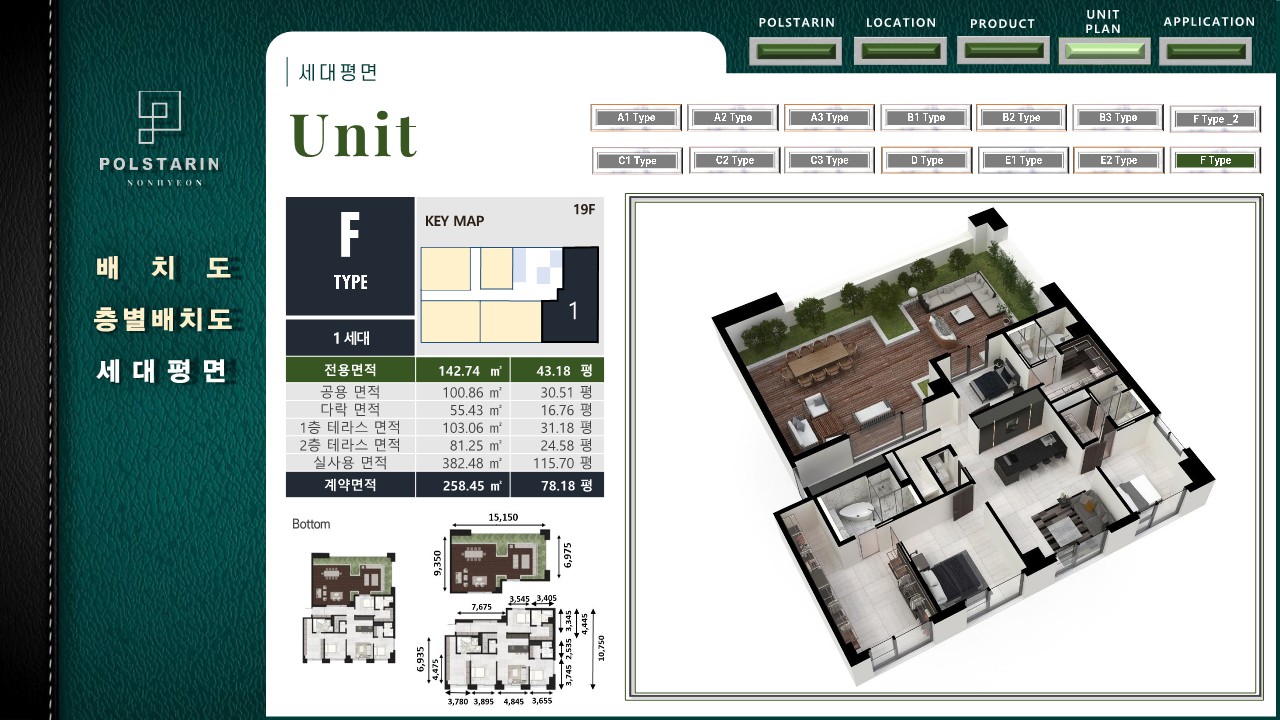This screenshot has width=1280, height=720.
Task: Open 배치도 from the left sidebar
Action: pyautogui.click(x=165, y=268)
